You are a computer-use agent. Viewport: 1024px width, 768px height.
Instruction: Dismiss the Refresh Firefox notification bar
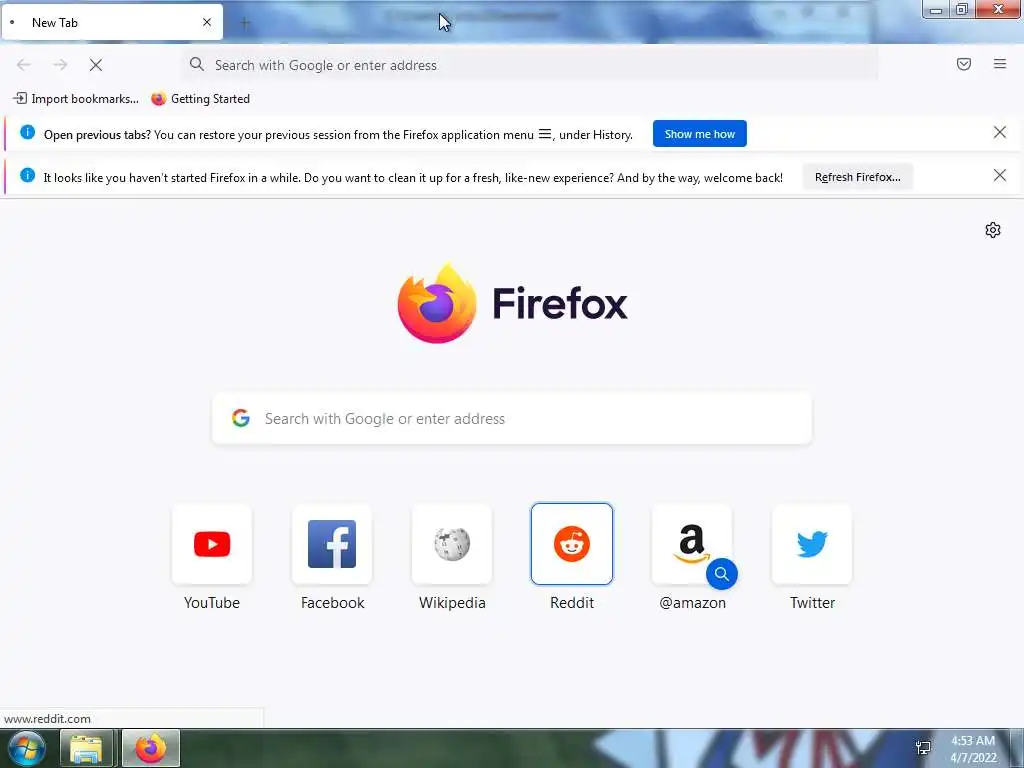1000,175
